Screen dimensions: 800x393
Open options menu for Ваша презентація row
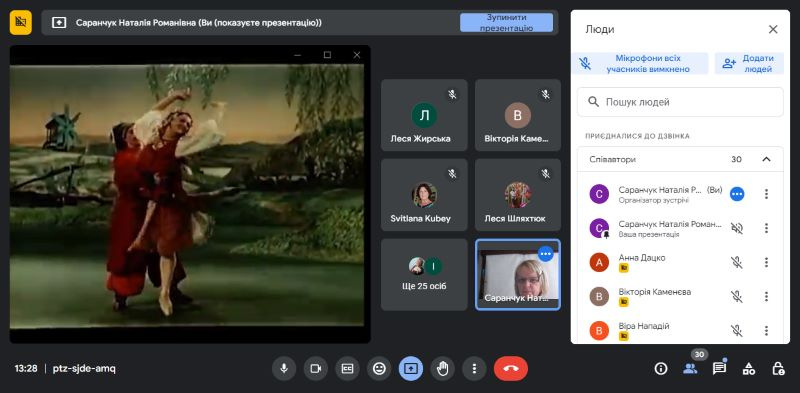coord(766,228)
